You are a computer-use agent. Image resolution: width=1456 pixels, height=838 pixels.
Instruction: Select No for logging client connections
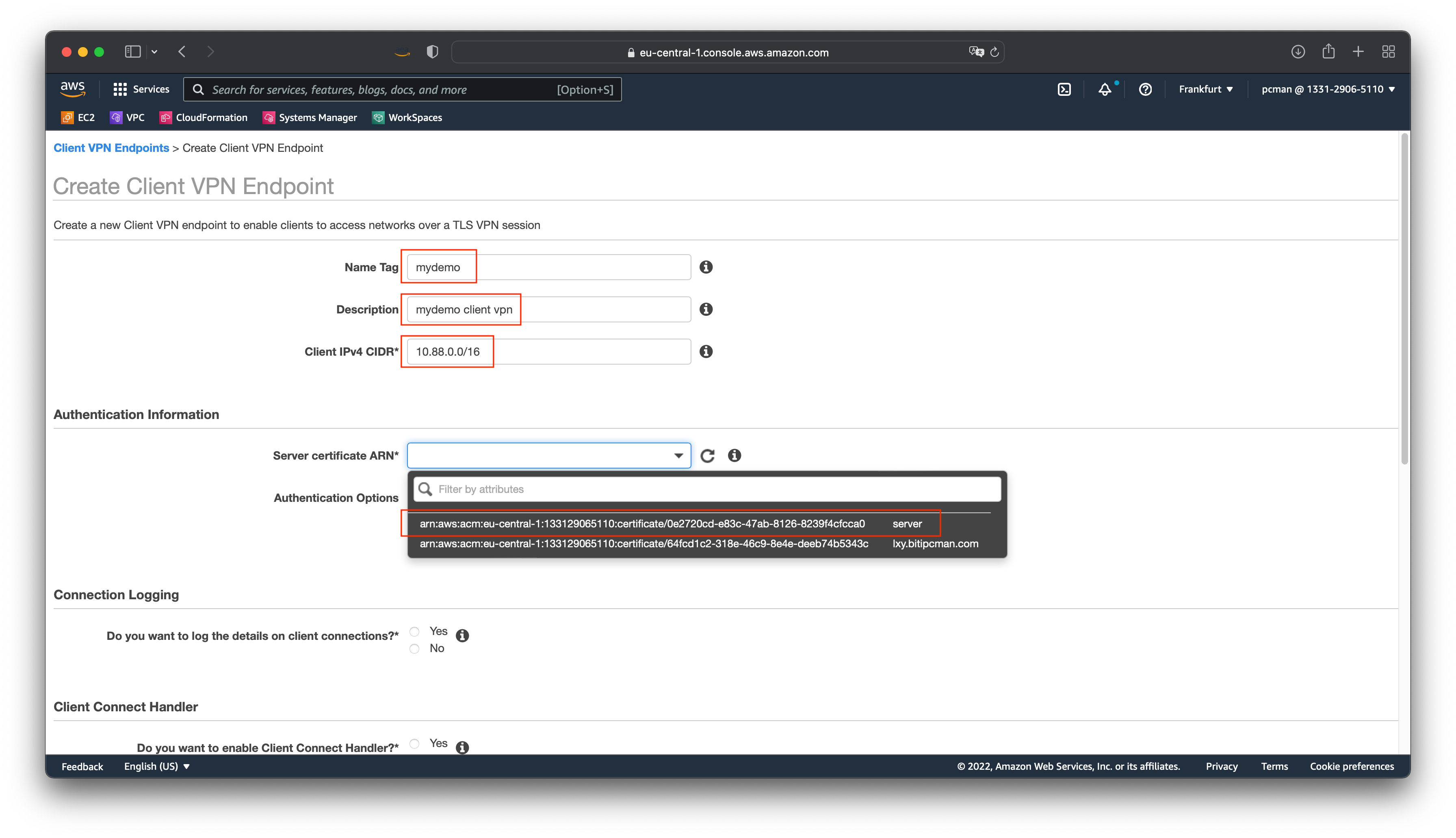tap(414, 649)
